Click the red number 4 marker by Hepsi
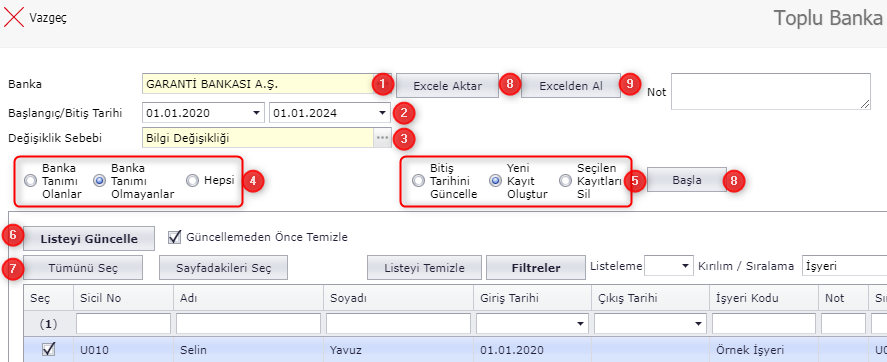 (x=253, y=181)
